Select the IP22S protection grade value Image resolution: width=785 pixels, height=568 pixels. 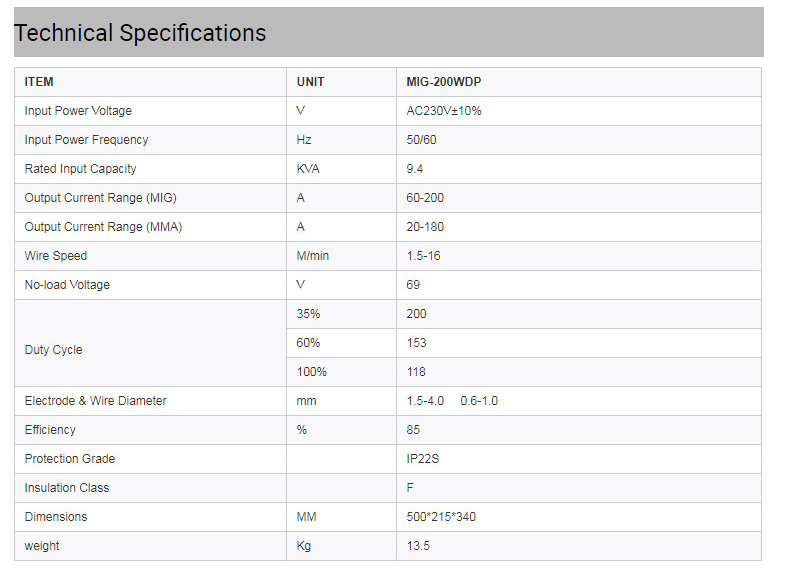(x=423, y=459)
